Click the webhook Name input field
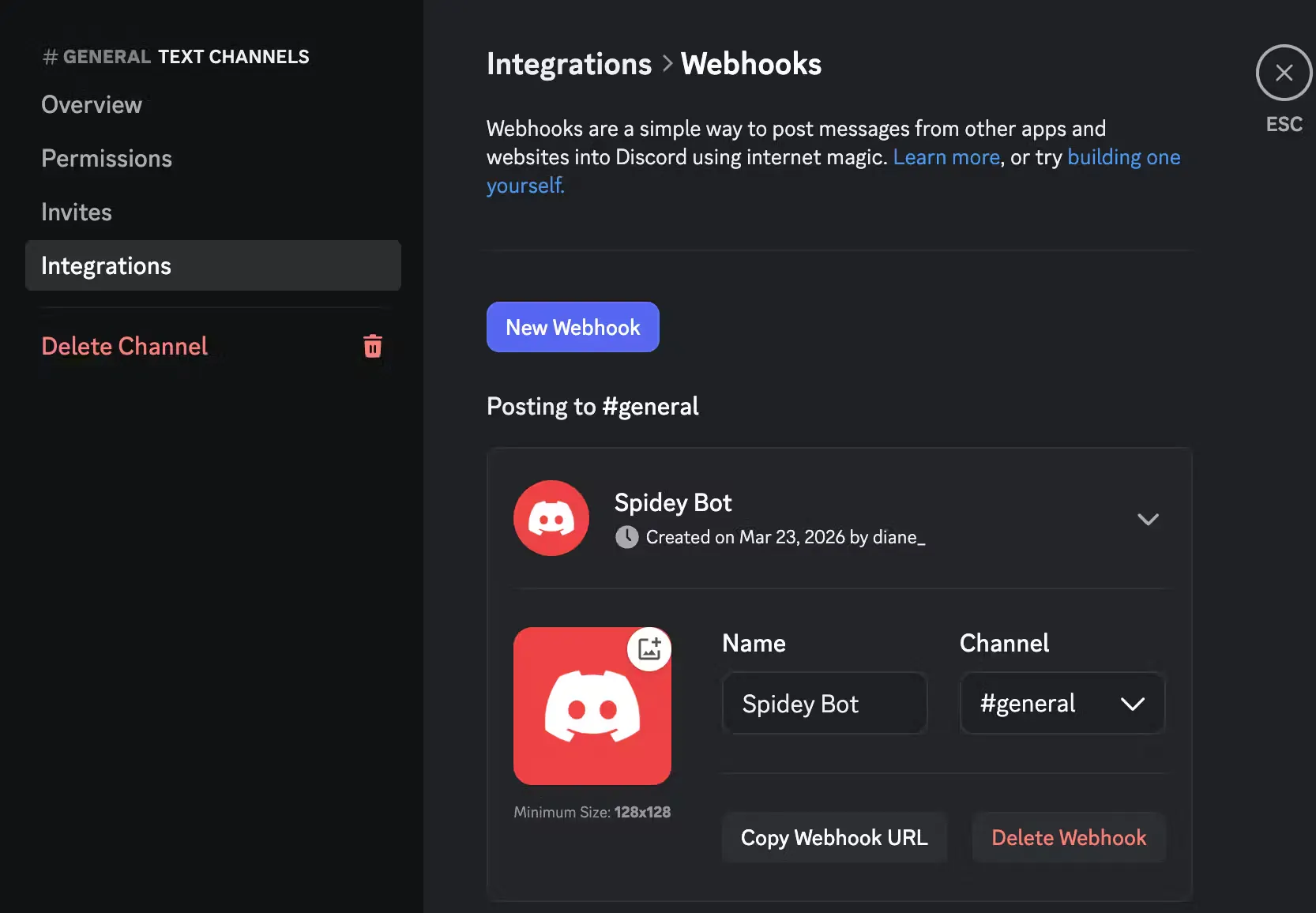The width and height of the screenshot is (1316, 913). [x=825, y=703]
